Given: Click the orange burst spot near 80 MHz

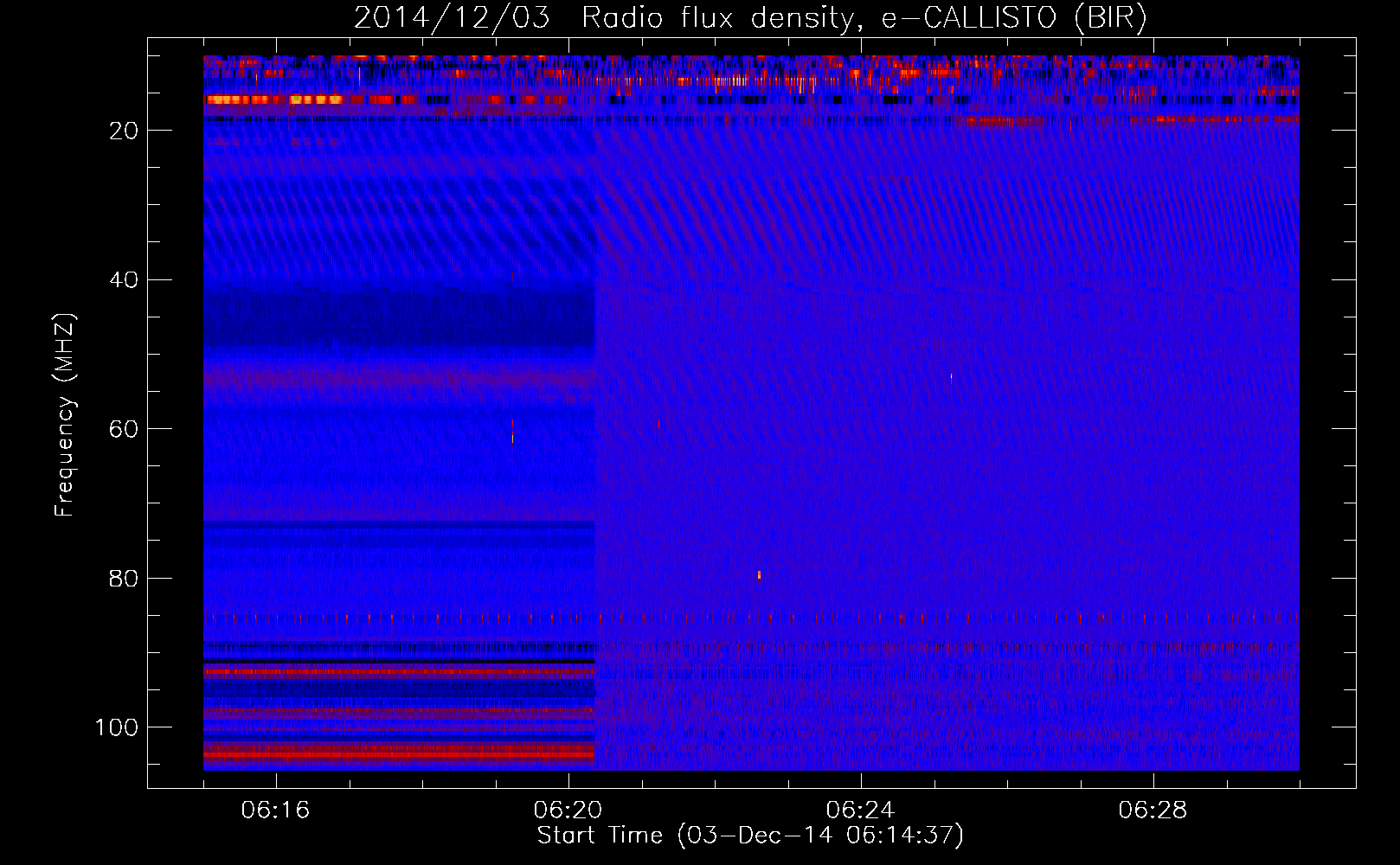Looking at the screenshot, I should [759, 574].
